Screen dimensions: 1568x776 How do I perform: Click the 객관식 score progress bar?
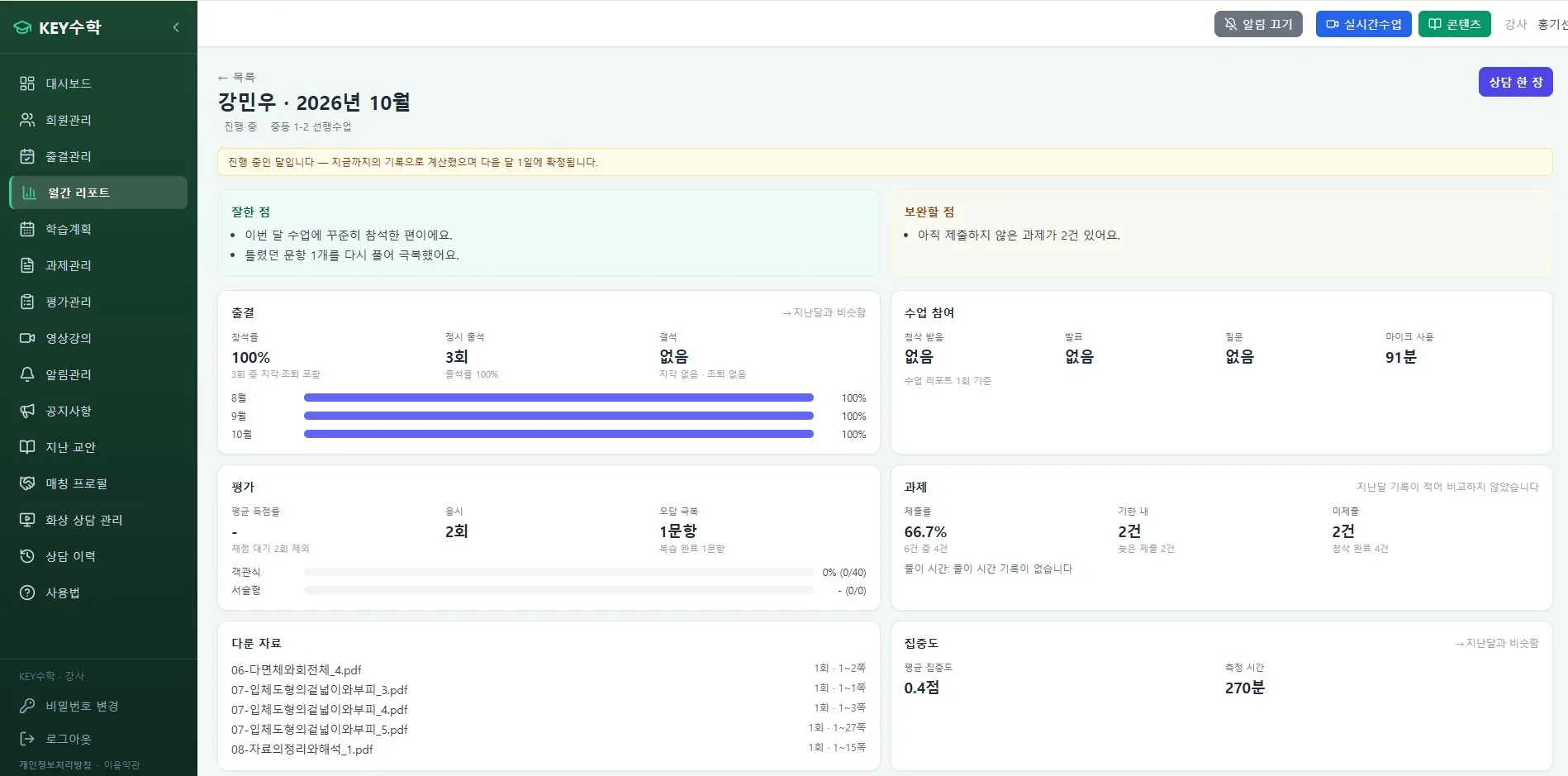pyautogui.click(x=558, y=572)
